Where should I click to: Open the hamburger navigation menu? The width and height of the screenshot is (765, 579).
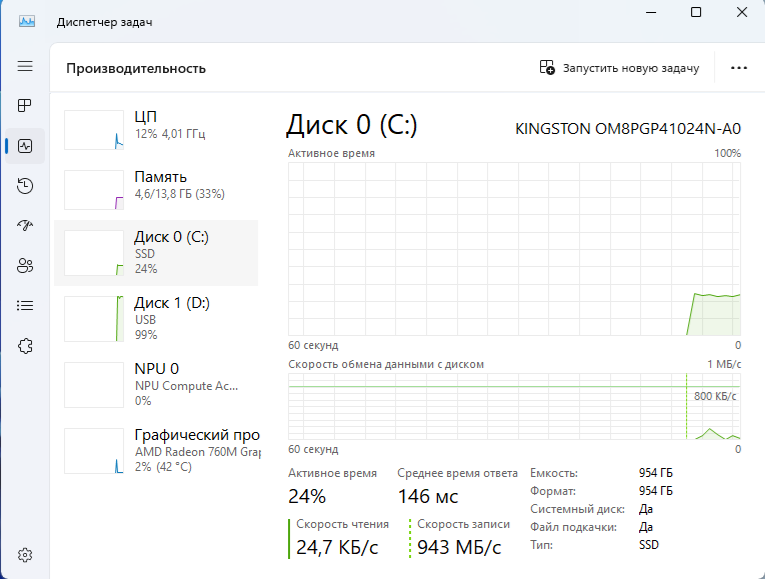tap(25, 66)
